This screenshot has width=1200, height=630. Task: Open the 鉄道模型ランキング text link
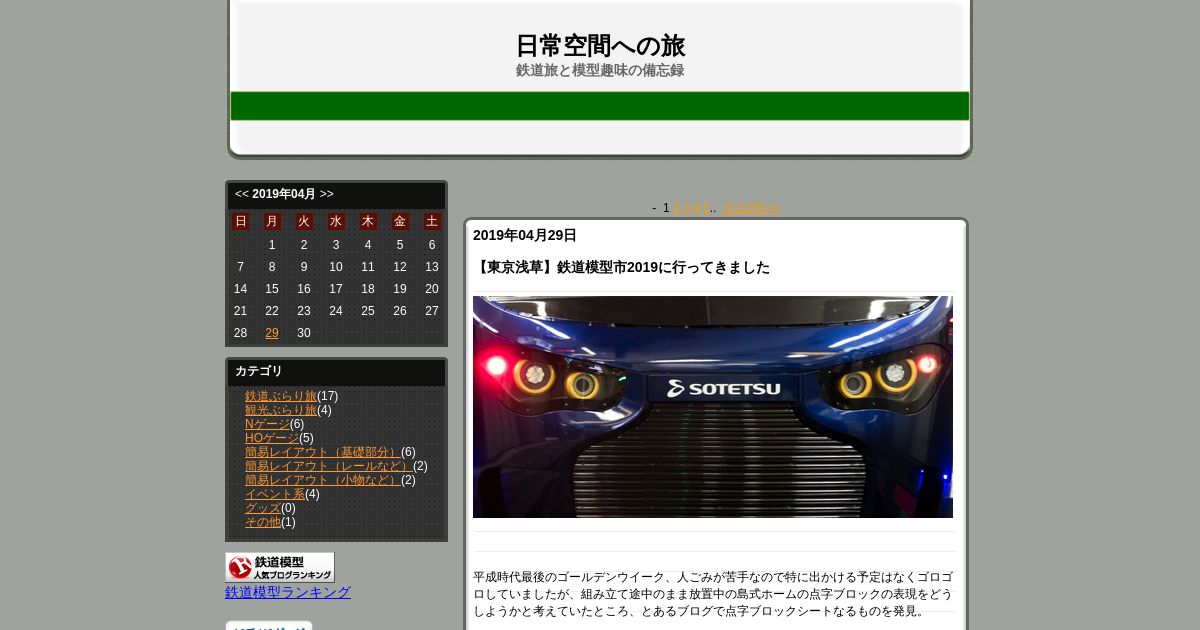click(x=288, y=592)
